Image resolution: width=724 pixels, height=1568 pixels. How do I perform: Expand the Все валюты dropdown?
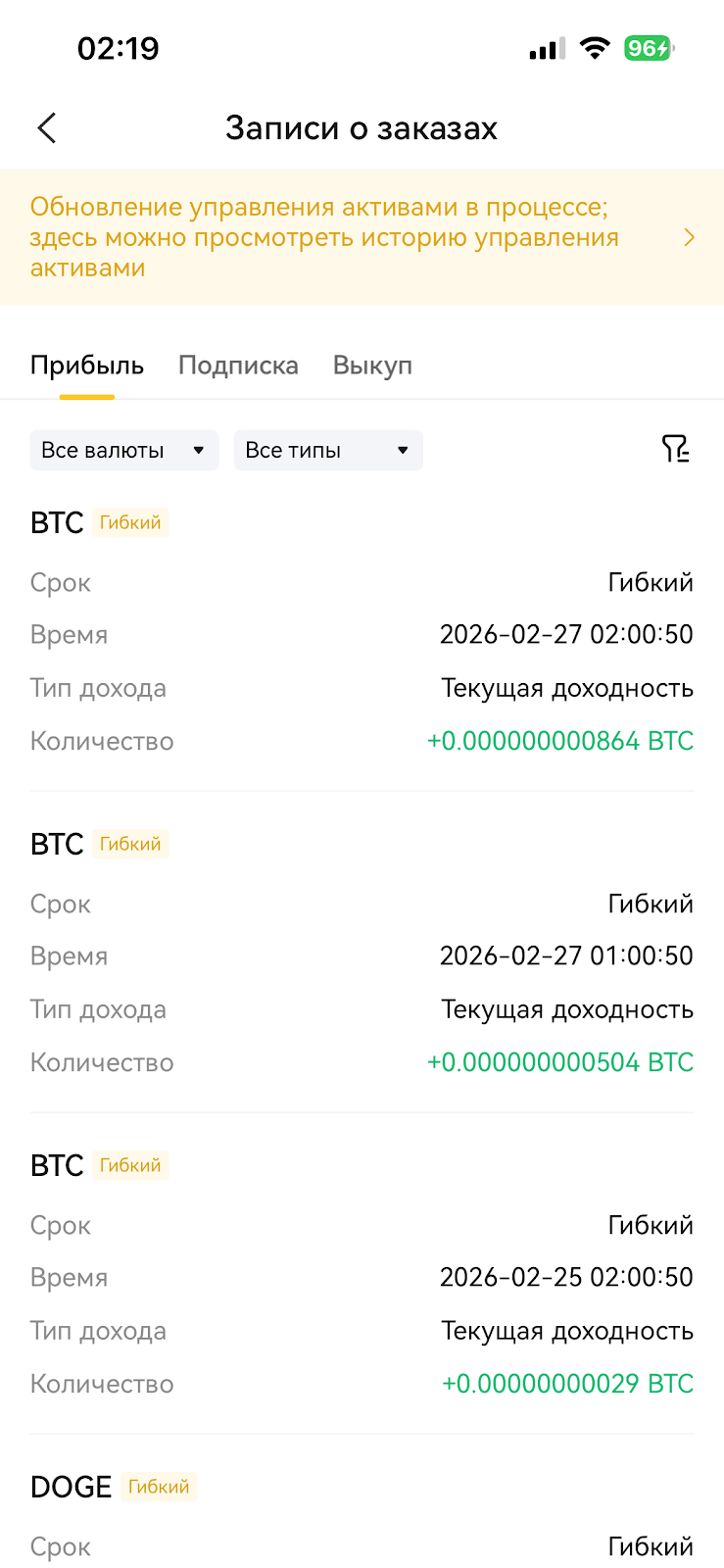coord(124,450)
